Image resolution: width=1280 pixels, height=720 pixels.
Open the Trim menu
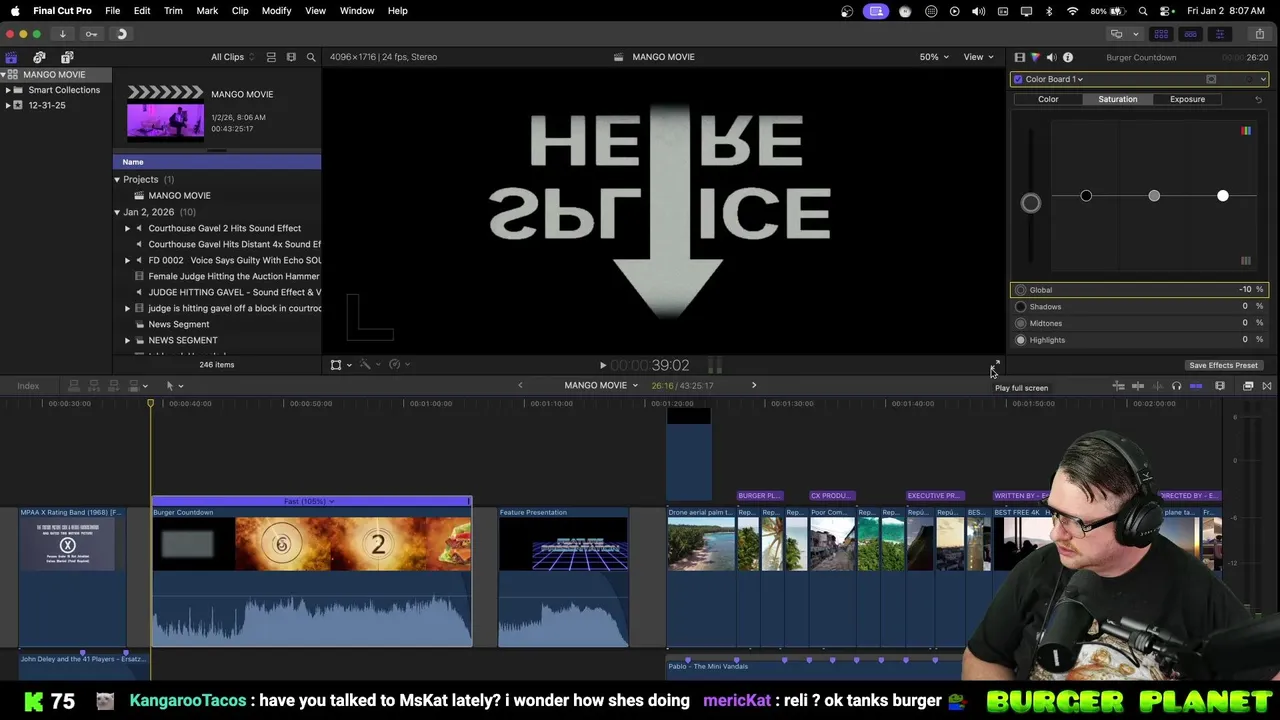pos(173,10)
